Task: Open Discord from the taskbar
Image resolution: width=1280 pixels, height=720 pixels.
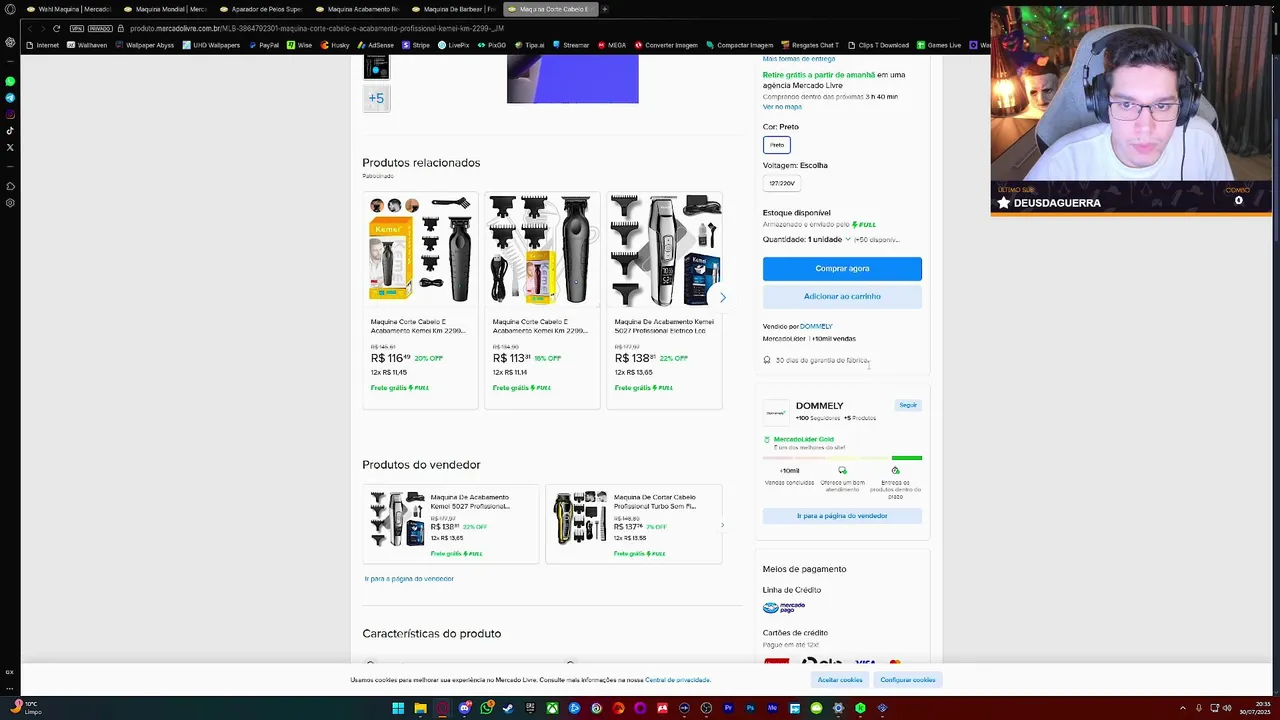Action: point(465,708)
